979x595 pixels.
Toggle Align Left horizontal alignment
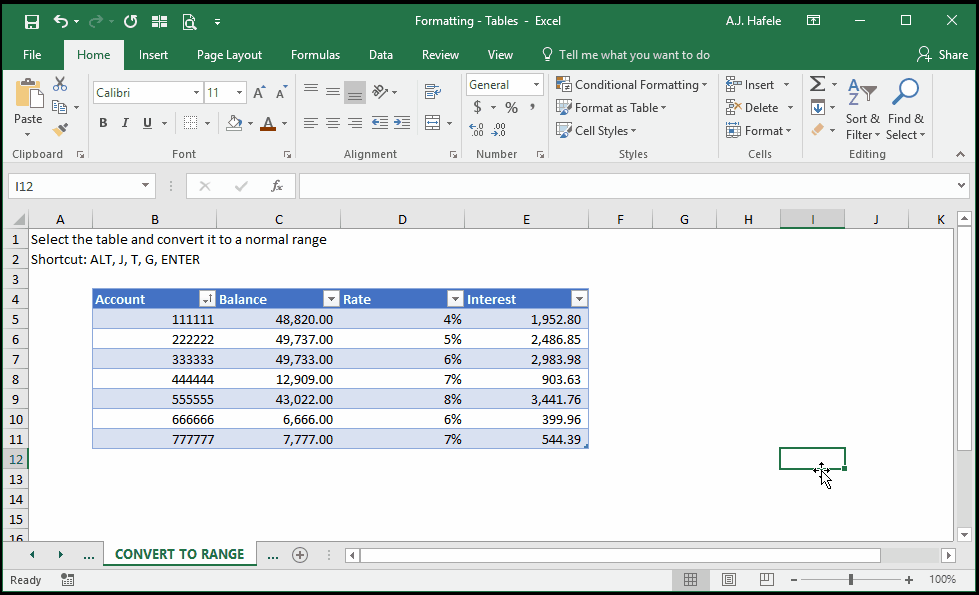[311, 122]
